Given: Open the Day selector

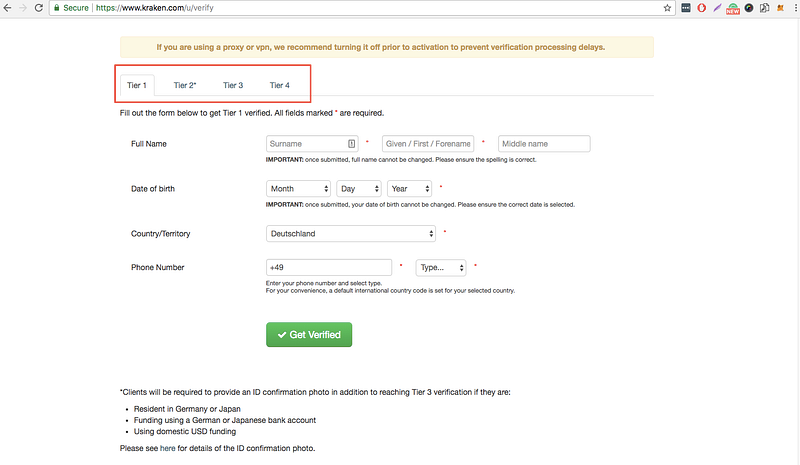Looking at the screenshot, I should click(359, 189).
